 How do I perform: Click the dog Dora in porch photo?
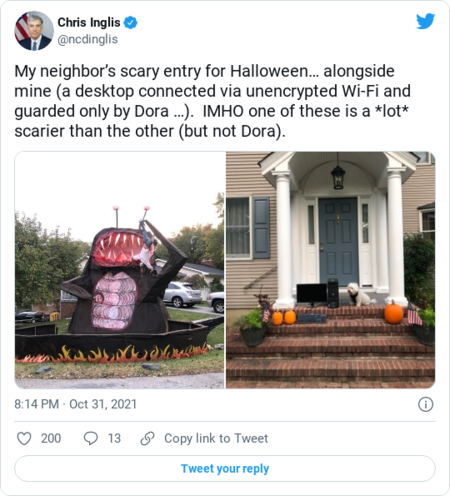359,294
